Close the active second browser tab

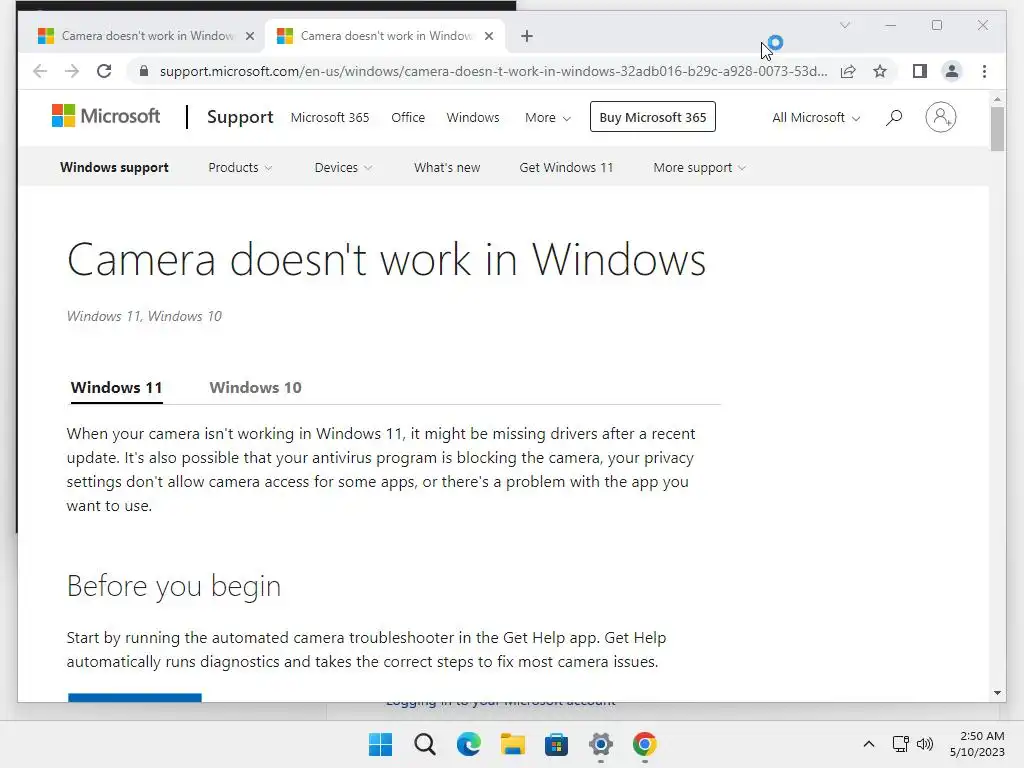point(488,36)
